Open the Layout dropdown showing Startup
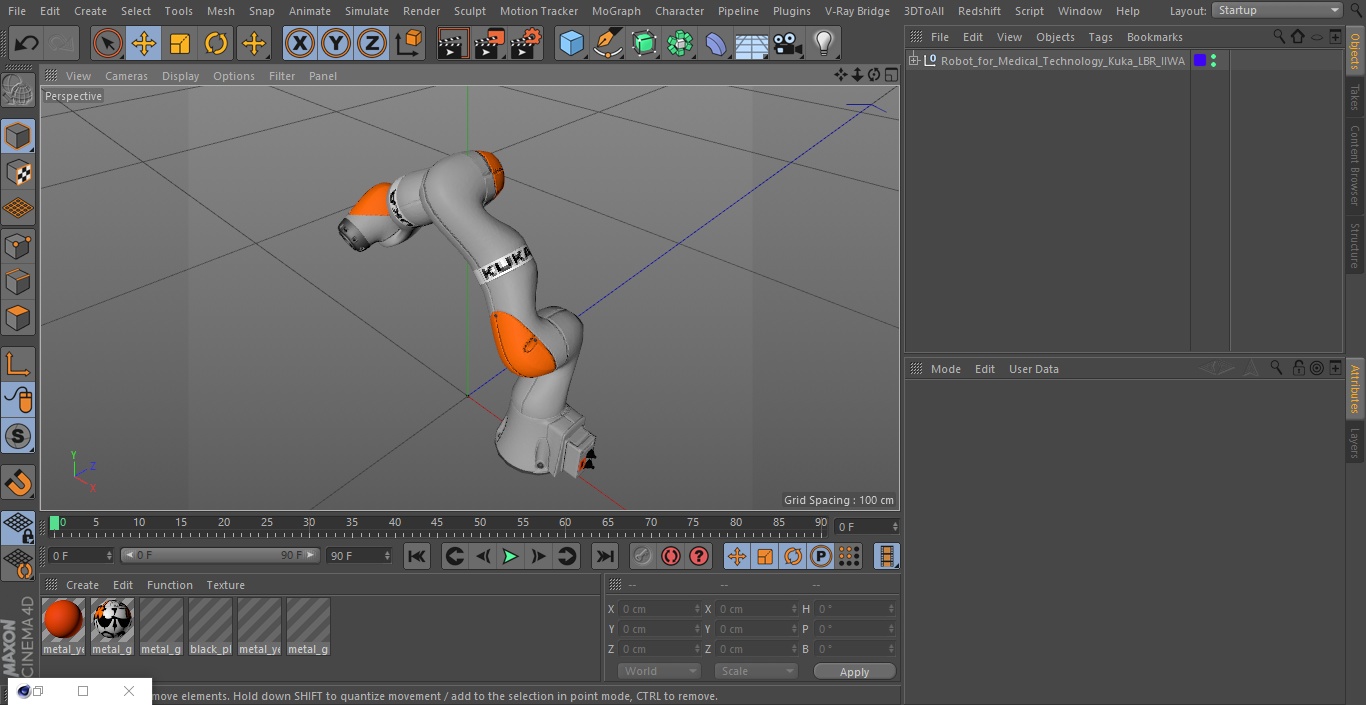The width and height of the screenshot is (1366, 705). coord(1278,10)
